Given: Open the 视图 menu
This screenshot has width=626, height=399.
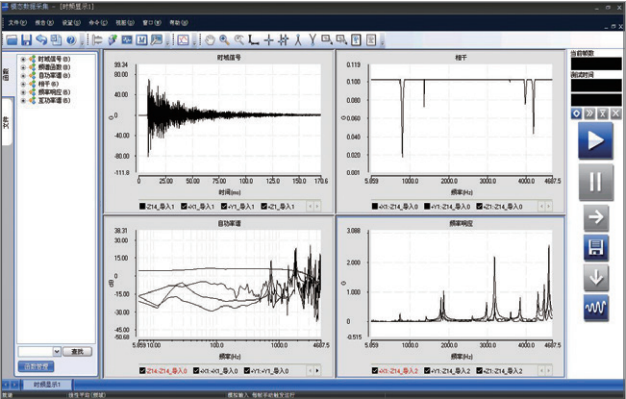Looking at the screenshot, I should click(x=125, y=23).
